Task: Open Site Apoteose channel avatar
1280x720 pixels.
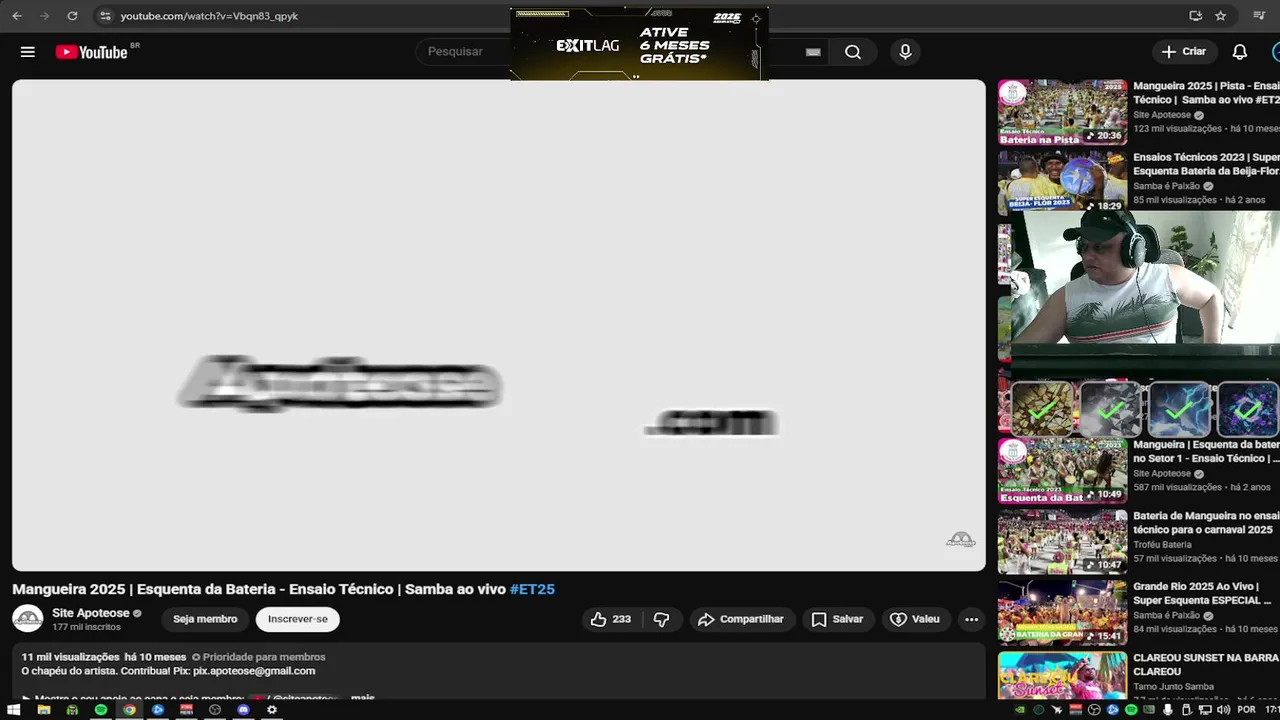Action: 28,619
